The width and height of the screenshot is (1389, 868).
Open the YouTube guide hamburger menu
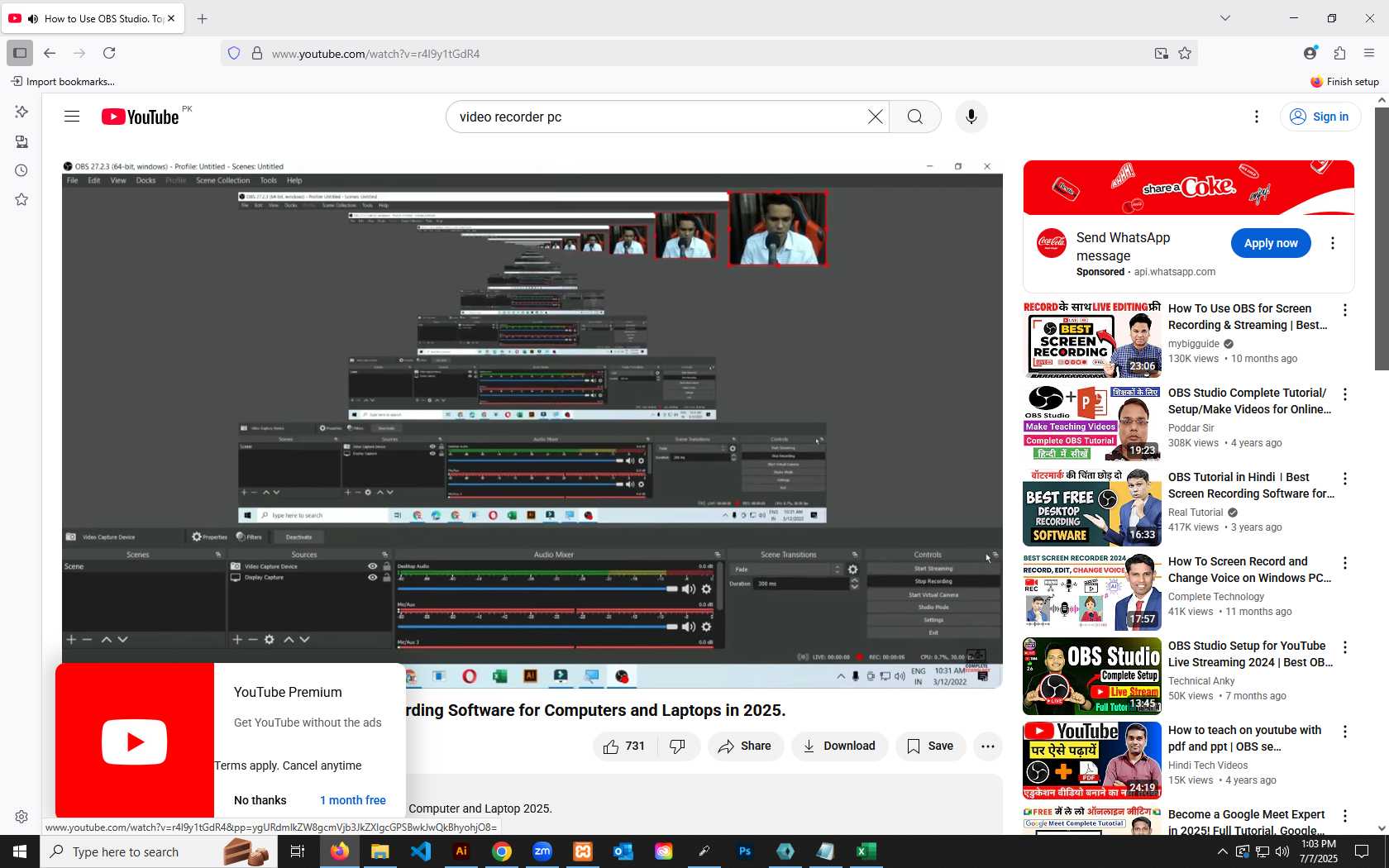tap(72, 117)
